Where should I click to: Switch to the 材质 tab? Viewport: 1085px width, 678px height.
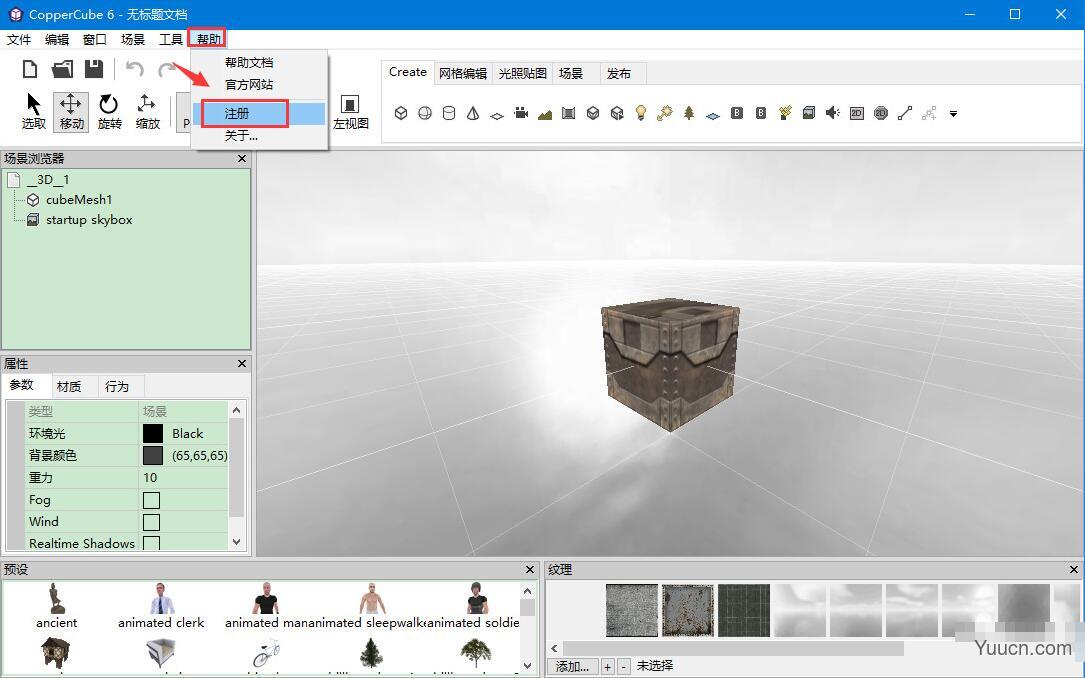[70, 385]
